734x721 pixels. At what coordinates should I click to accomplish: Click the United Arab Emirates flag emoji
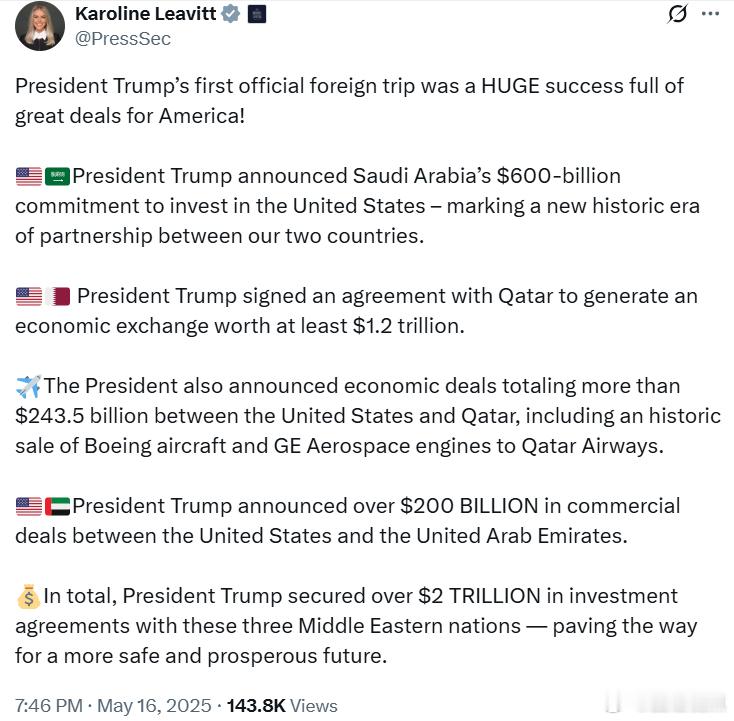click(58, 507)
